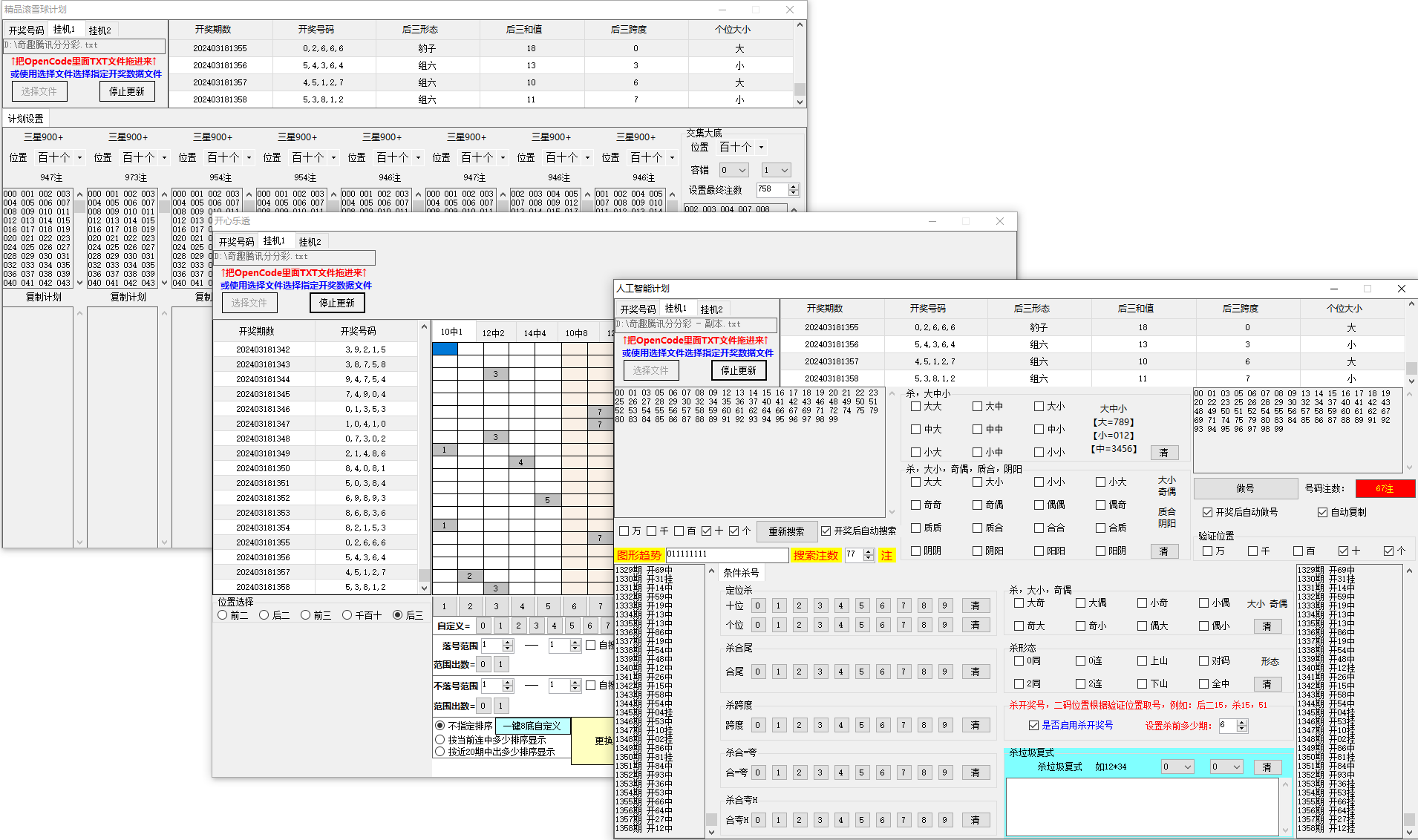Click the red 67注 count box

(1384, 488)
